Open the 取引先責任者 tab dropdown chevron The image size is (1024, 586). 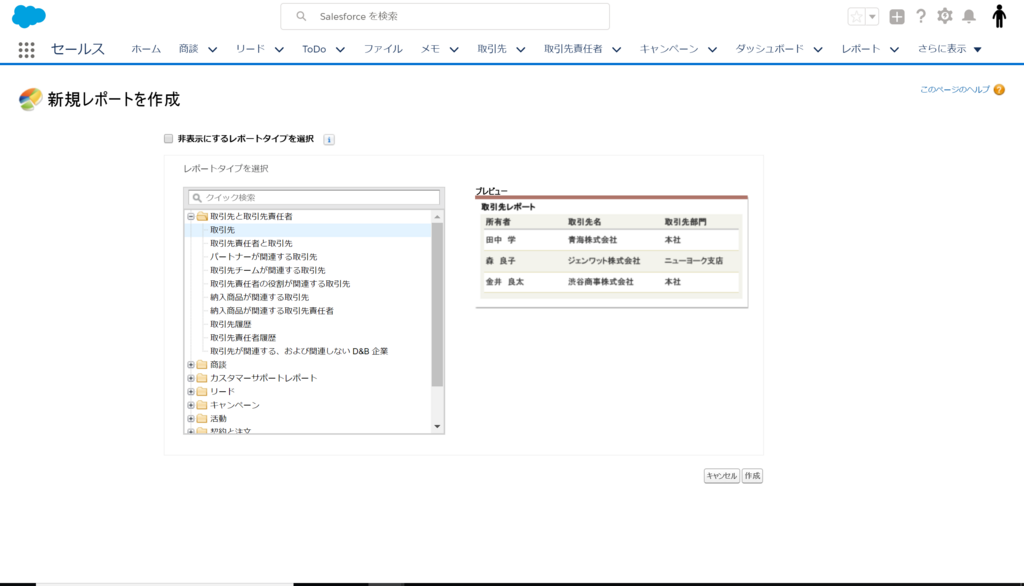[x=616, y=50]
